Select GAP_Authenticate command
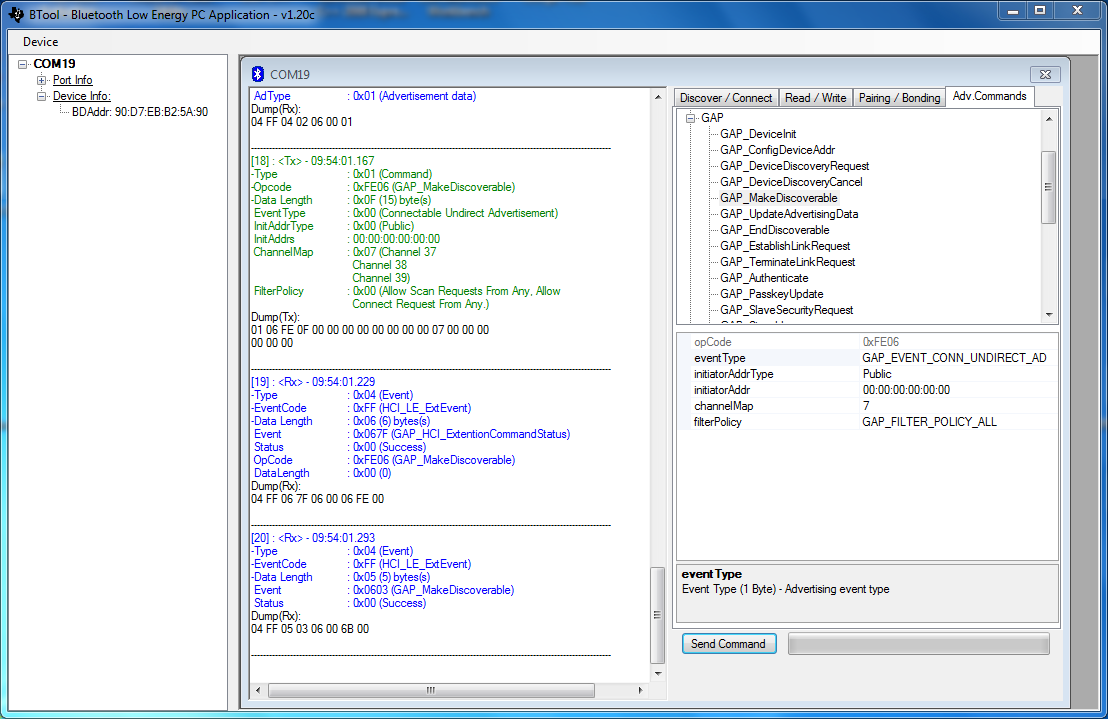 [x=764, y=278]
